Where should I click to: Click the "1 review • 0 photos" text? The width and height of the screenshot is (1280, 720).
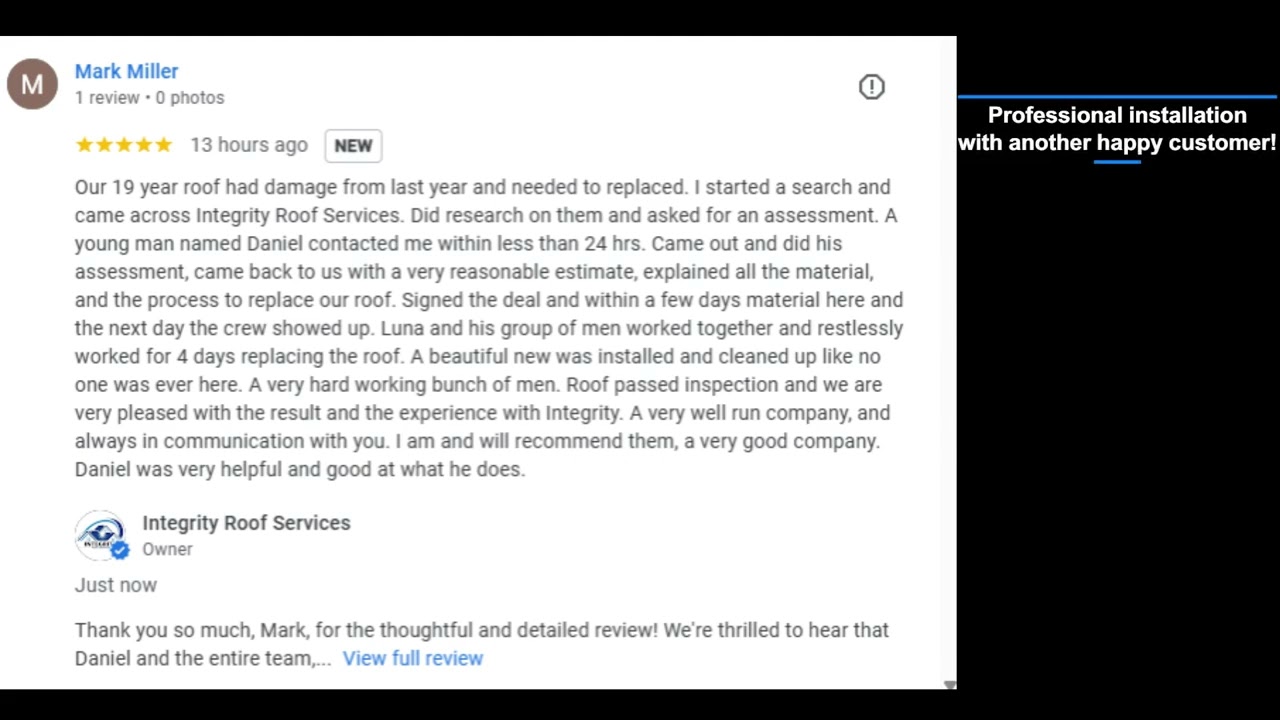click(149, 98)
